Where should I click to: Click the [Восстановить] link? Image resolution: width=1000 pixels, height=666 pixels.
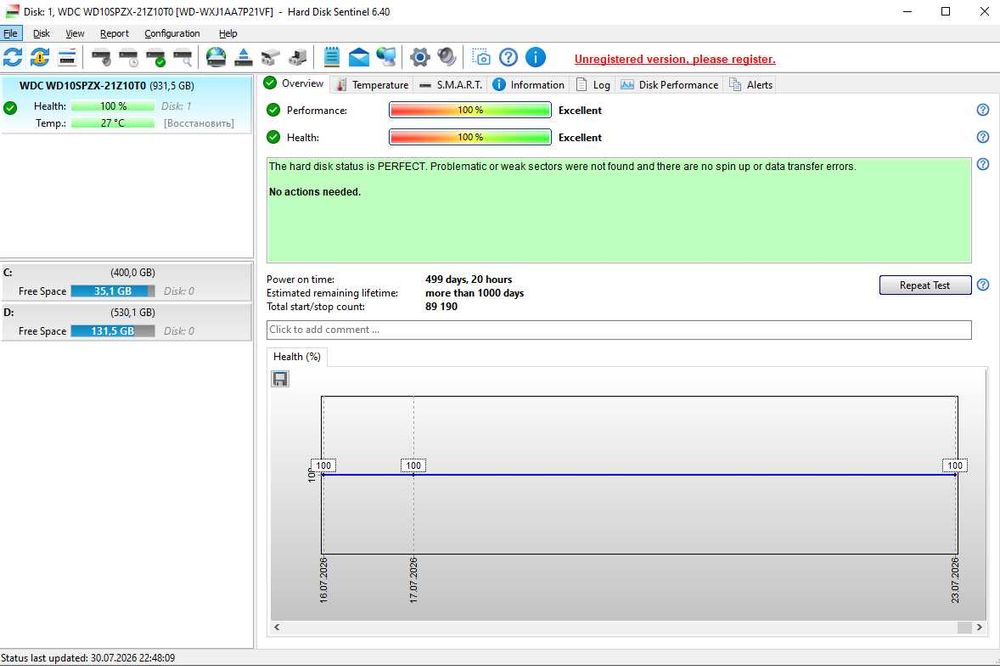point(199,123)
